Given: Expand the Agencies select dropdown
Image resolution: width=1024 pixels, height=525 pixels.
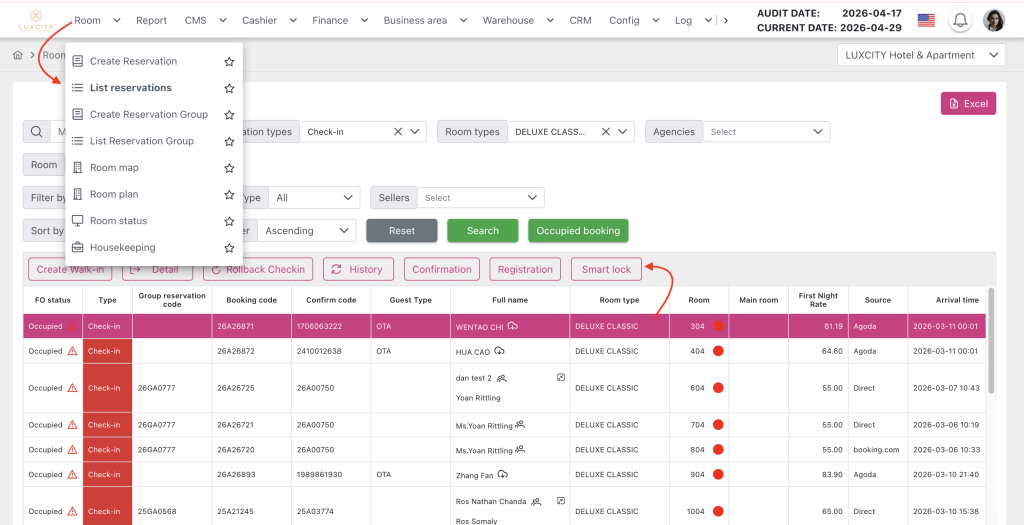Looking at the screenshot, I should tap(766, 132).
